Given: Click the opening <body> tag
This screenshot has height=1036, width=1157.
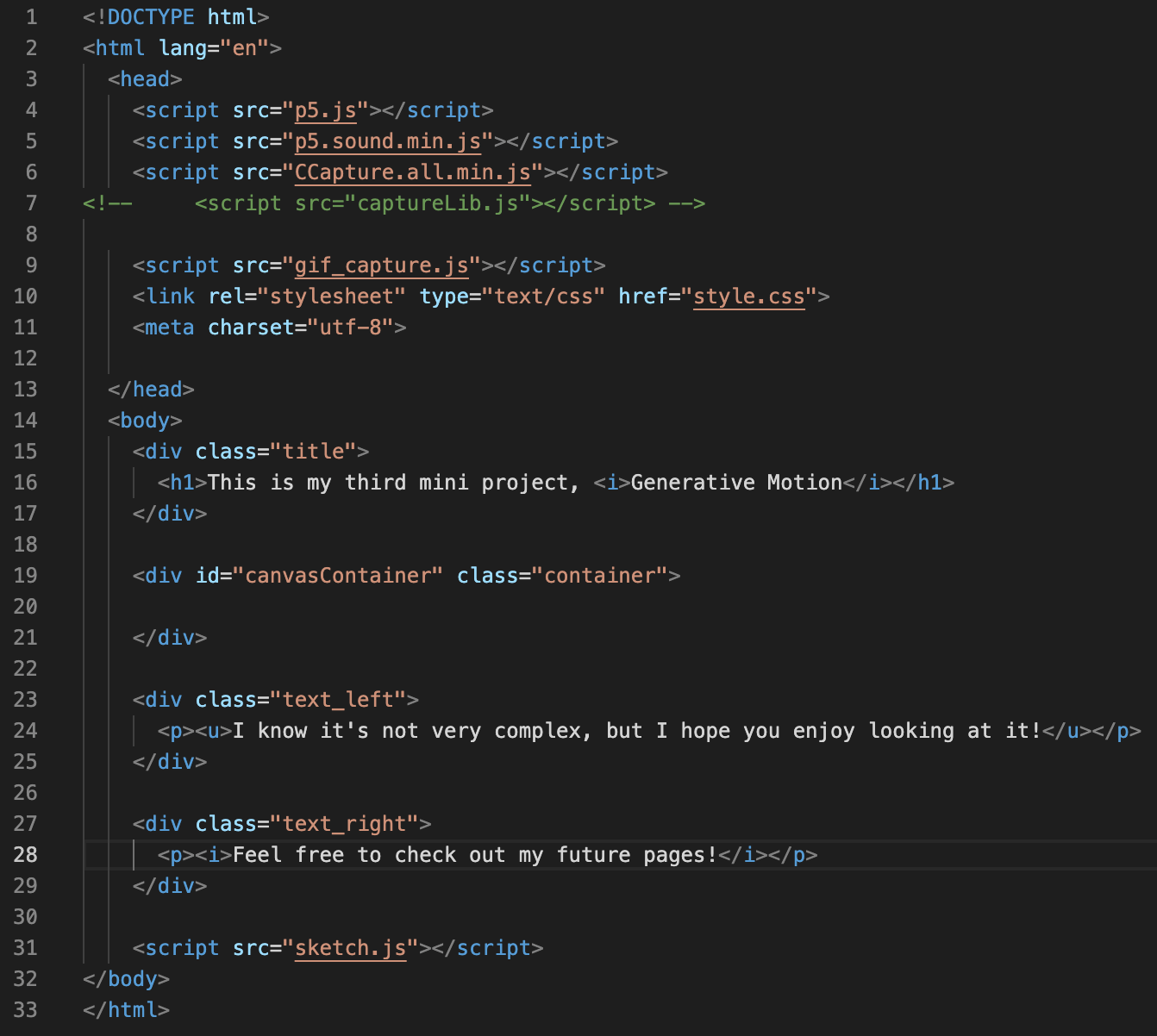Looking at the screenshot, I should [x=146, y=421].
